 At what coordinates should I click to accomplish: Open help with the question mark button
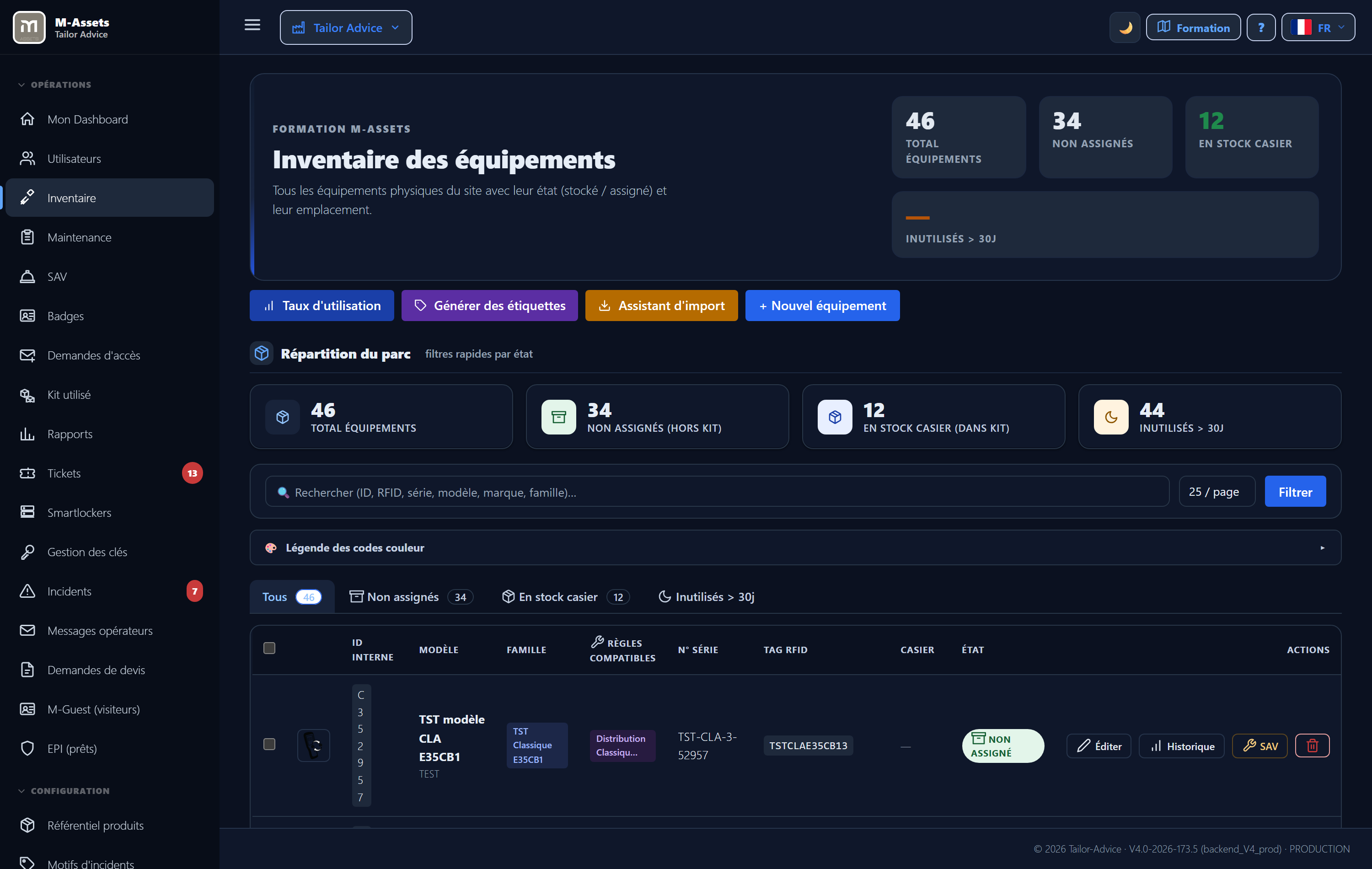pos(1261,27)
